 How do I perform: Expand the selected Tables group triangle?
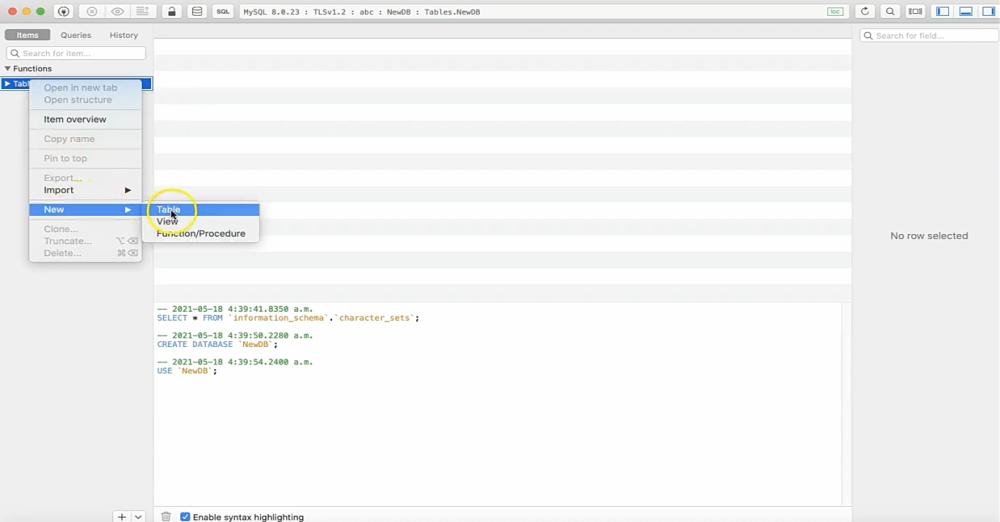click(x=7, y=84)
